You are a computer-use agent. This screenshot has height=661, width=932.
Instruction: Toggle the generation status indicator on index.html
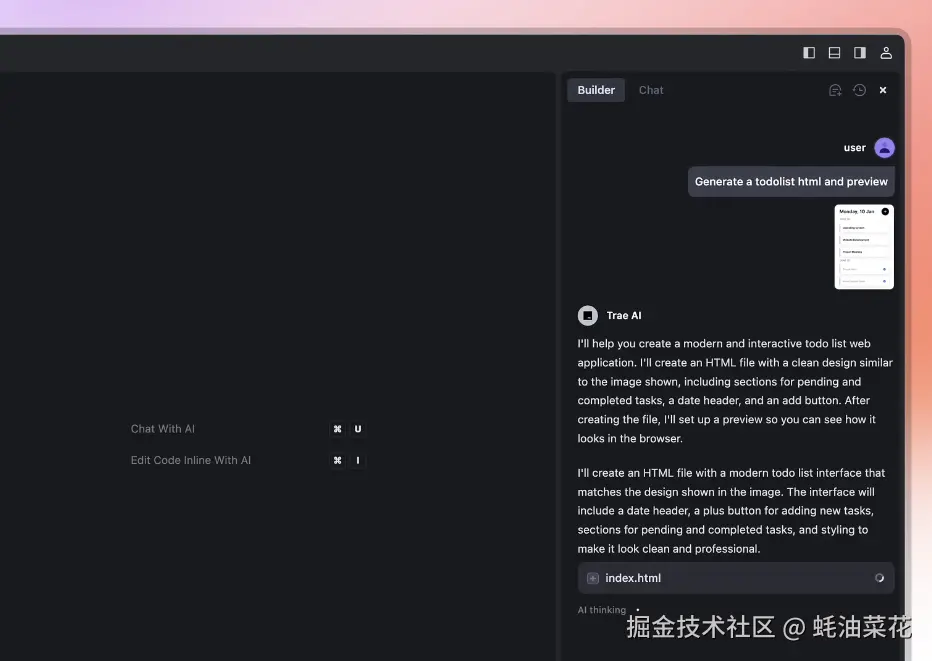point(879,578)
